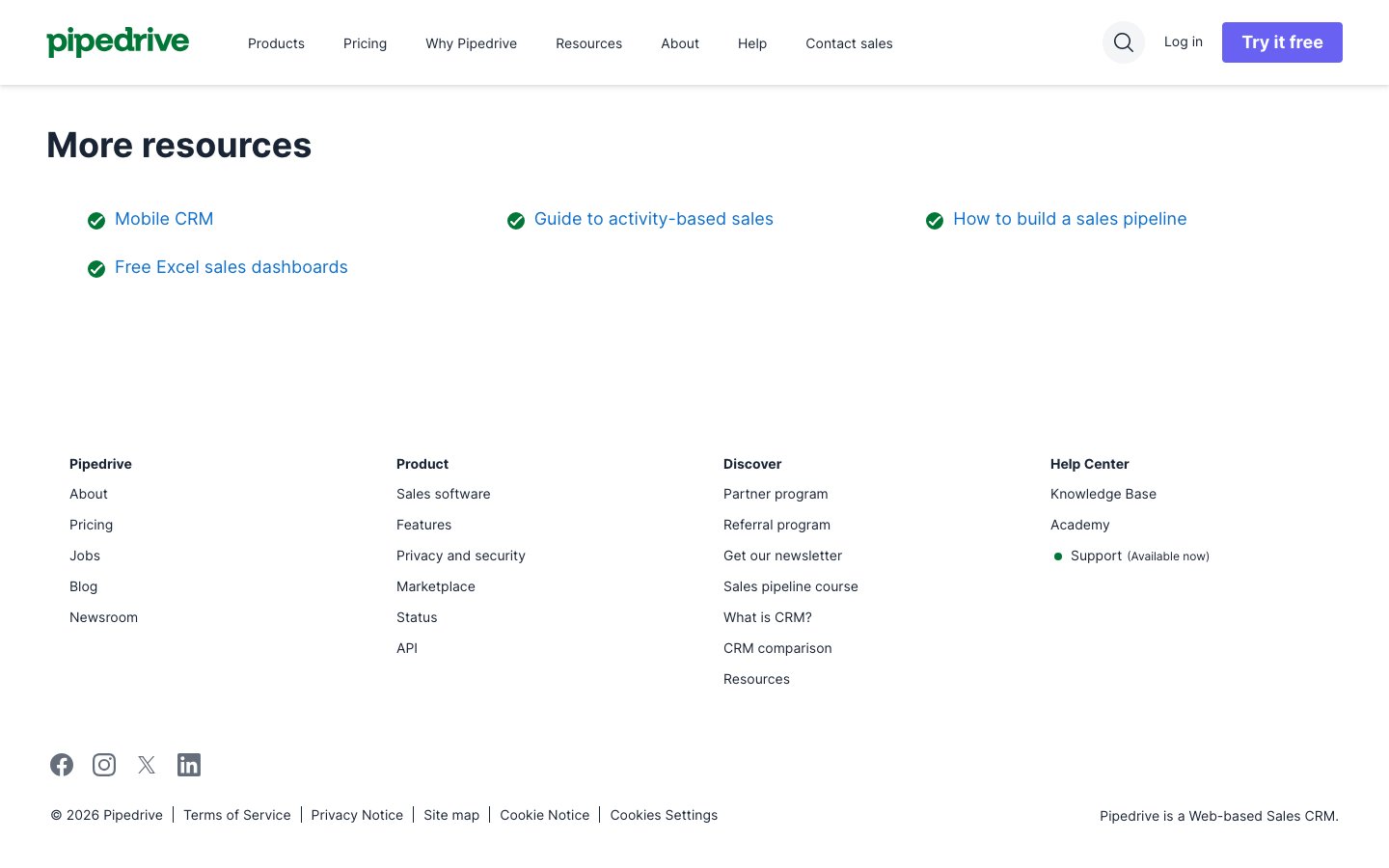Click the X (Twitter) icon
Image resolution: width=1389 pixels, height=868 pixels.
(x=147, y=764)
